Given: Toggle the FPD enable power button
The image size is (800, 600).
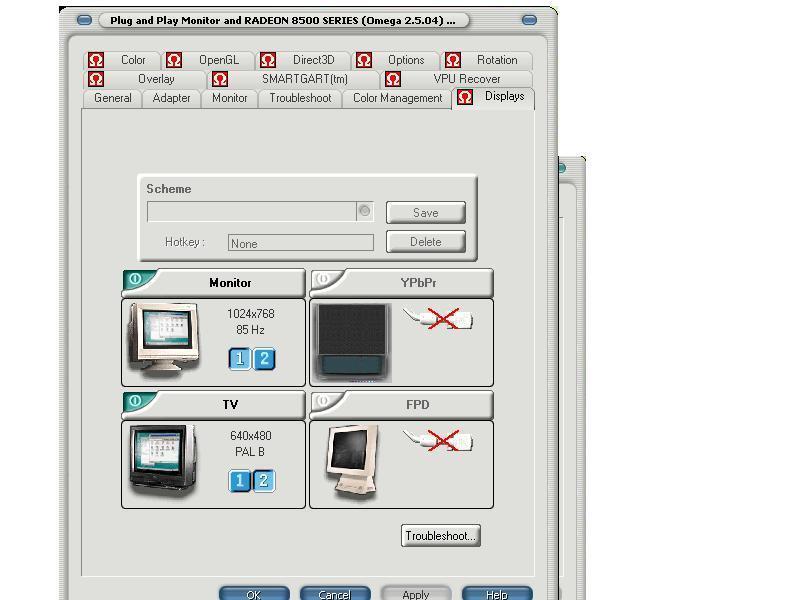Looking at the screenshot, I should pos(324,402).
